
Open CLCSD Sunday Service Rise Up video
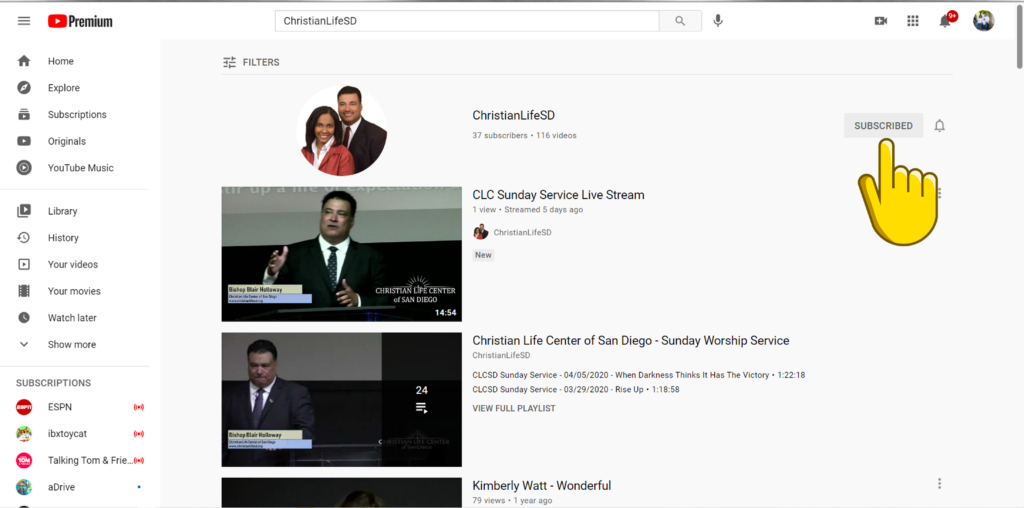click(x=575, y=390)
